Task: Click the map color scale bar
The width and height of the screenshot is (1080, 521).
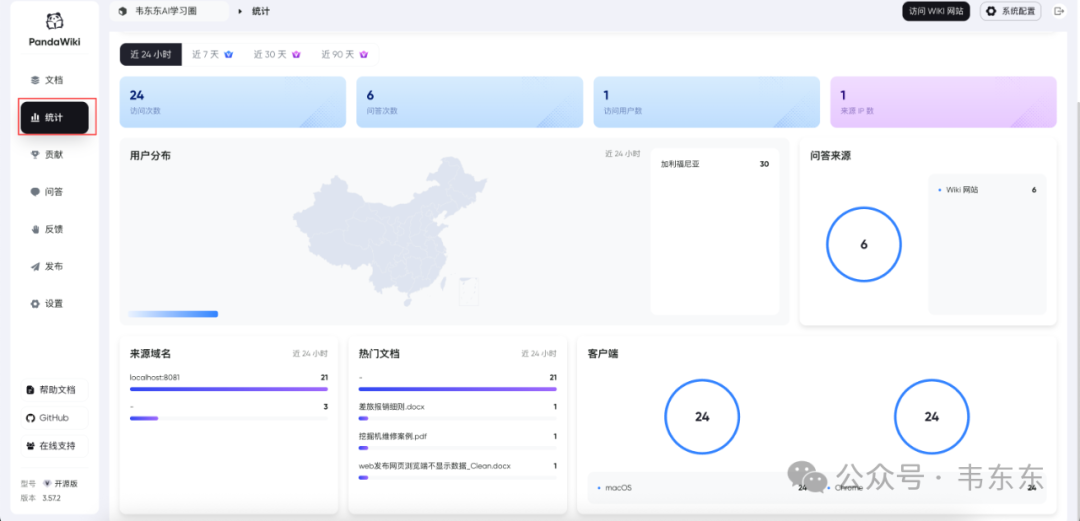Action: [x=173, y=314]
